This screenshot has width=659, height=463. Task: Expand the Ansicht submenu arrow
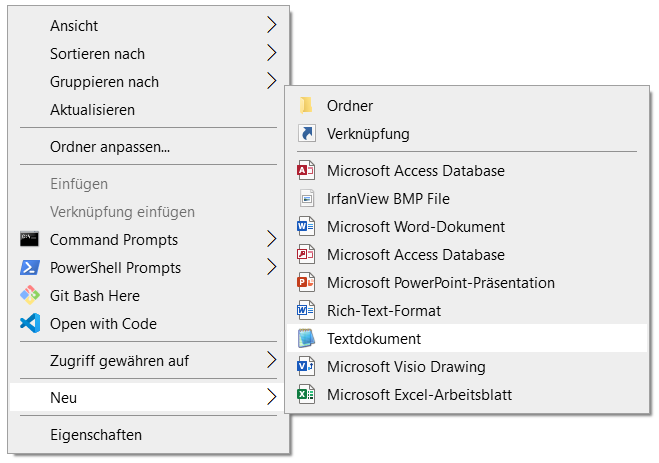(x=272, y=25)
